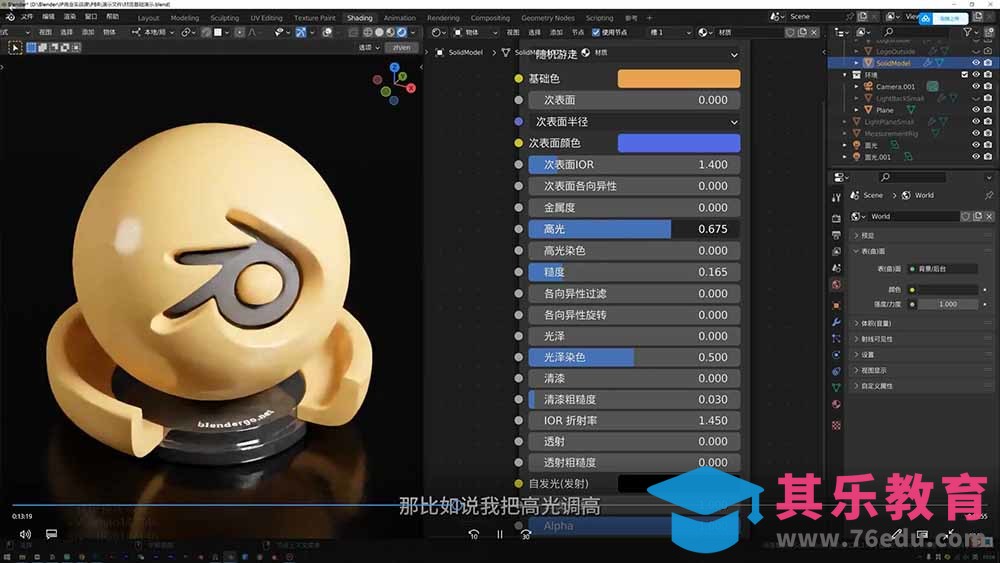This screenshot has width=1000, height=563.
Task: Click the 次表面颜色 blue color swatch
Action: [x=679, y=143]
